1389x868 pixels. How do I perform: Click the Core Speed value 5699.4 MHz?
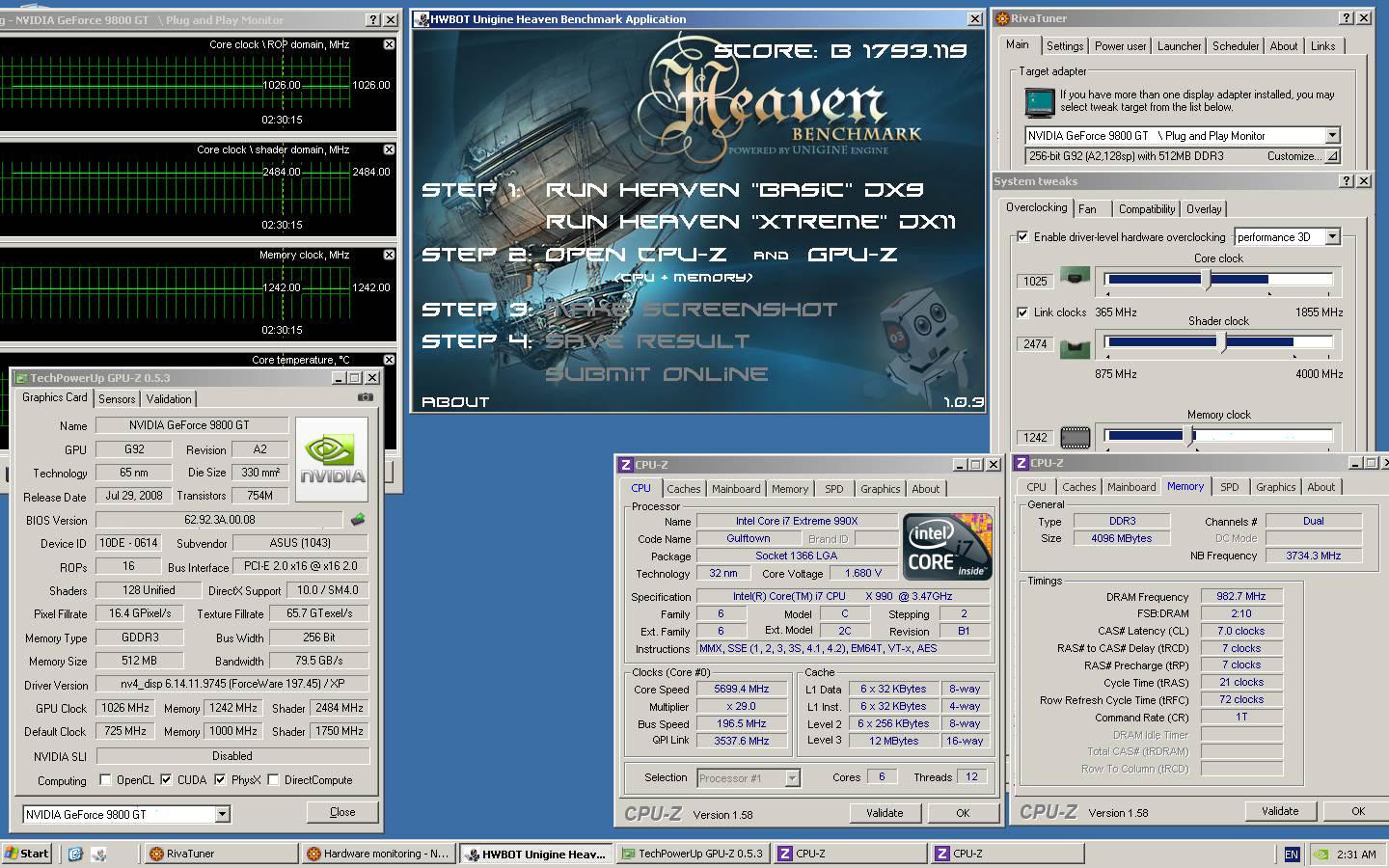tap(742, 689)
